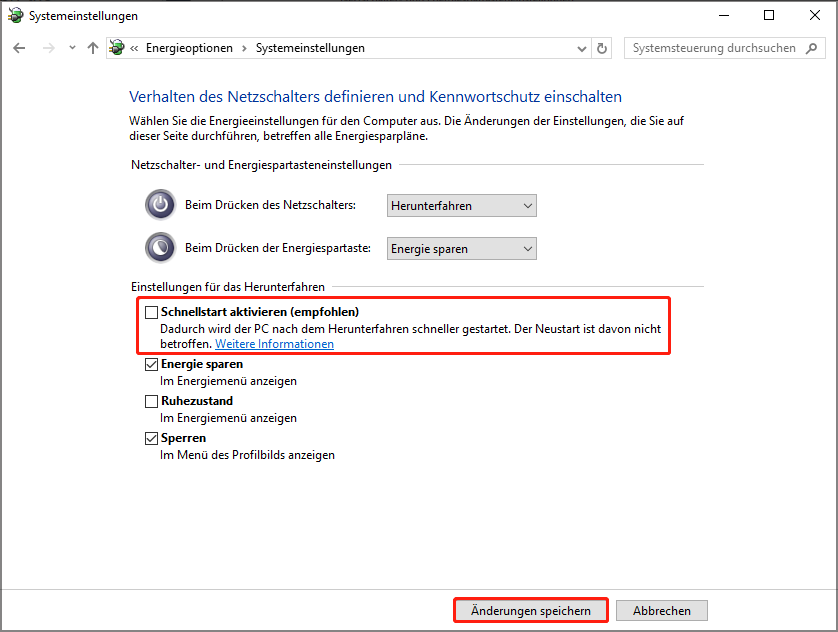This screenshot has height=632, width=838.
Task: Enable the Ruhezustand checkbox
Action: (x=151, y=401)
